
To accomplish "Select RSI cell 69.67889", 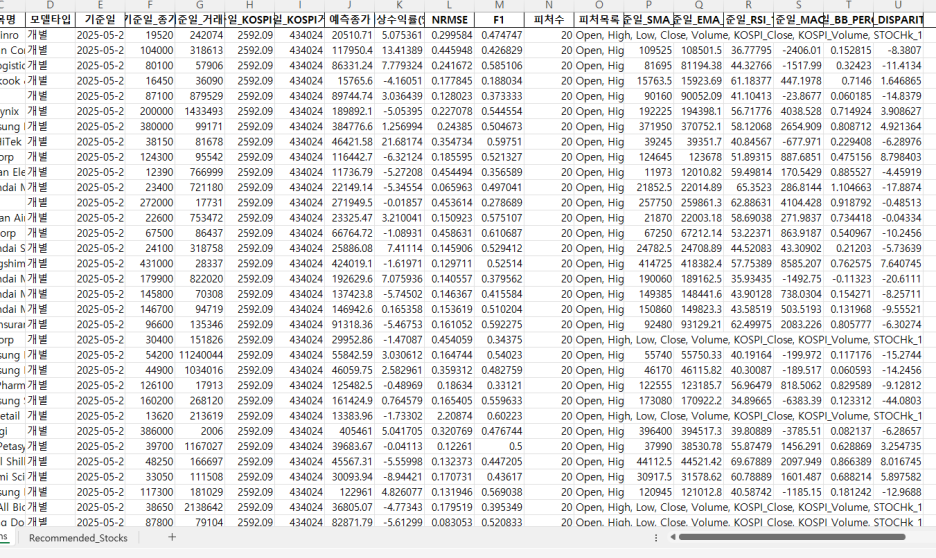I will pos(748,461).
